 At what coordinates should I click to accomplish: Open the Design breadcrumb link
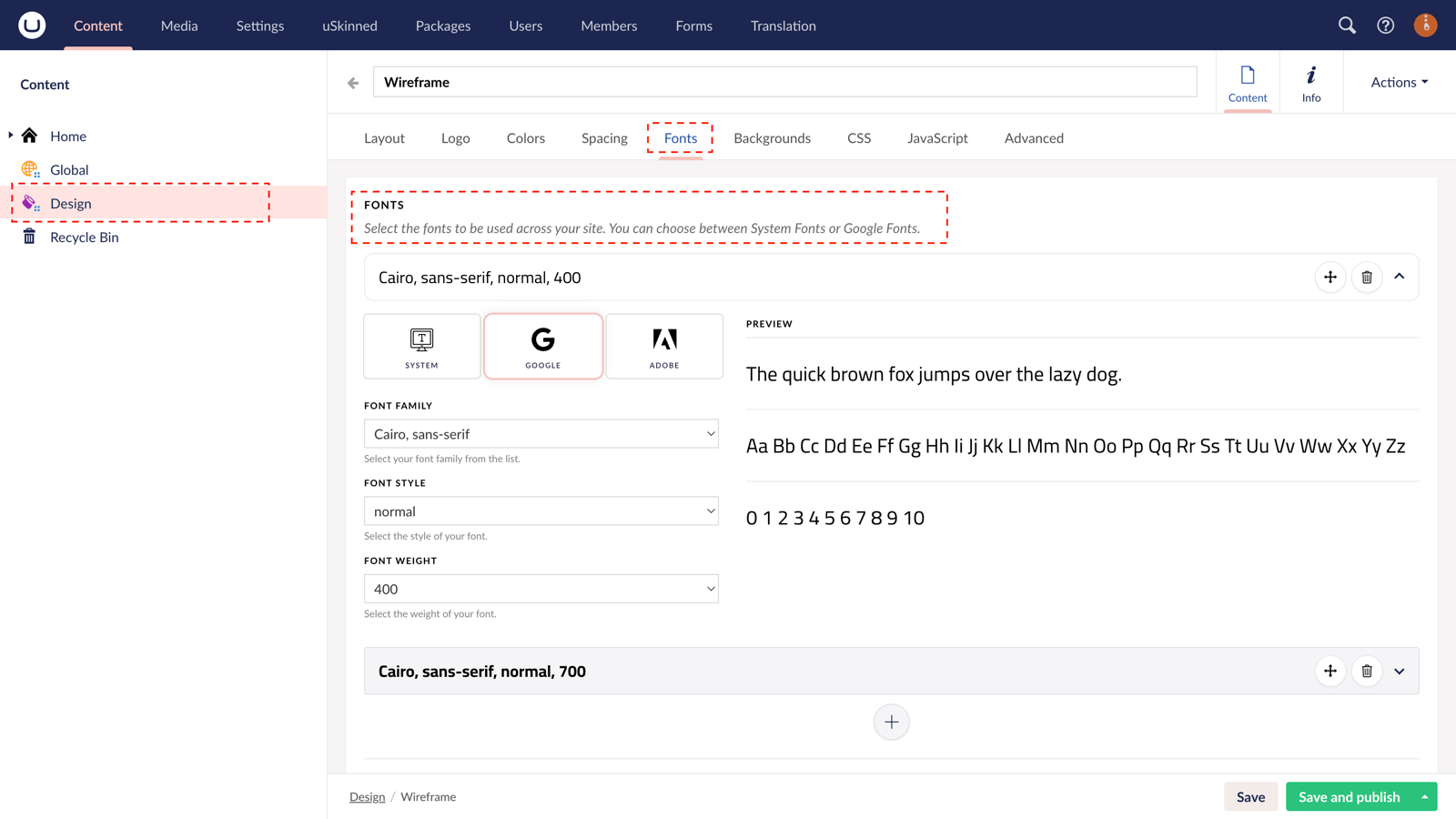pyautogui.click(x=367, y=796)
